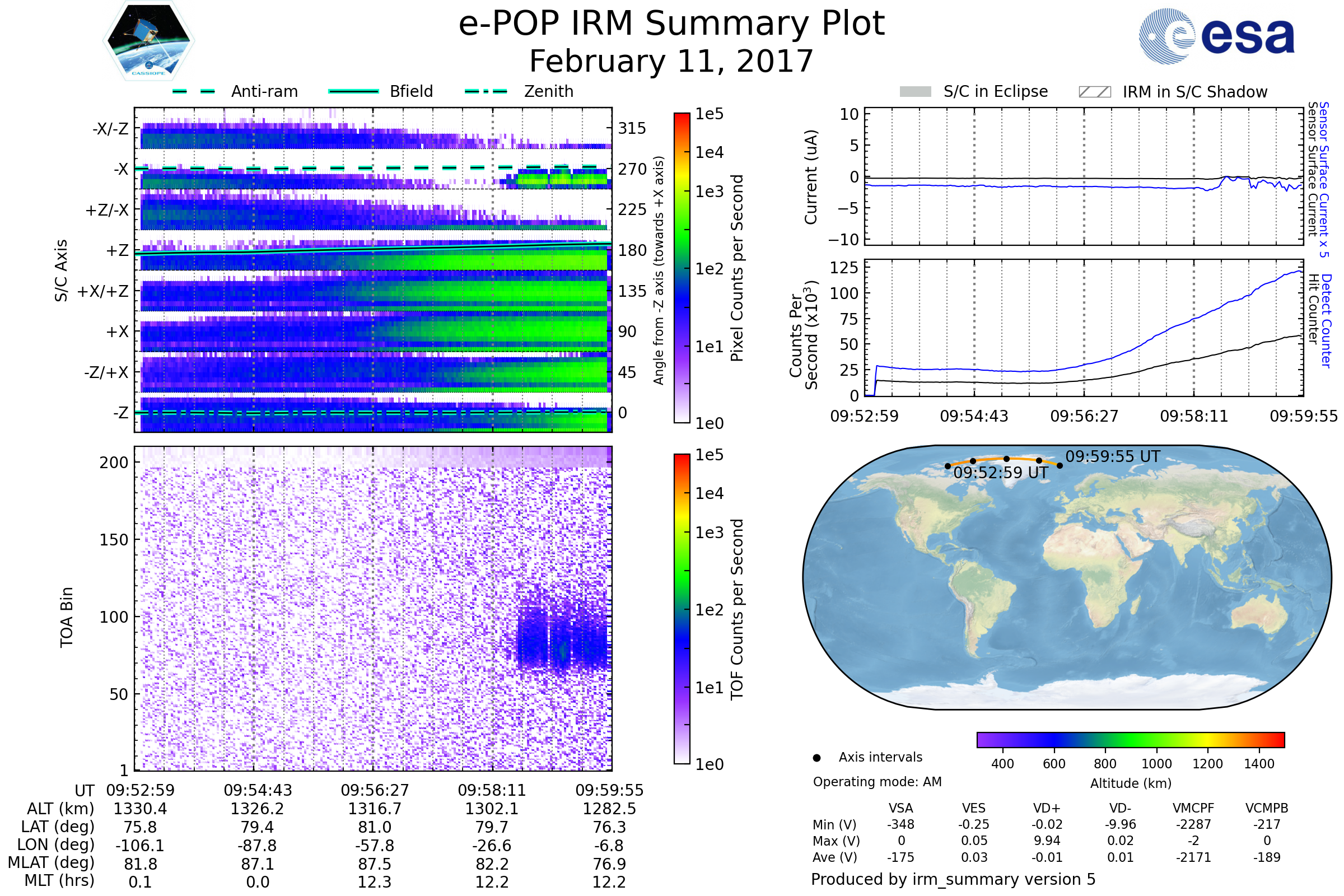This screenshot has width=1344, height=896.
Task: Click the Operating mode: AM text
Action: [877, 782]
